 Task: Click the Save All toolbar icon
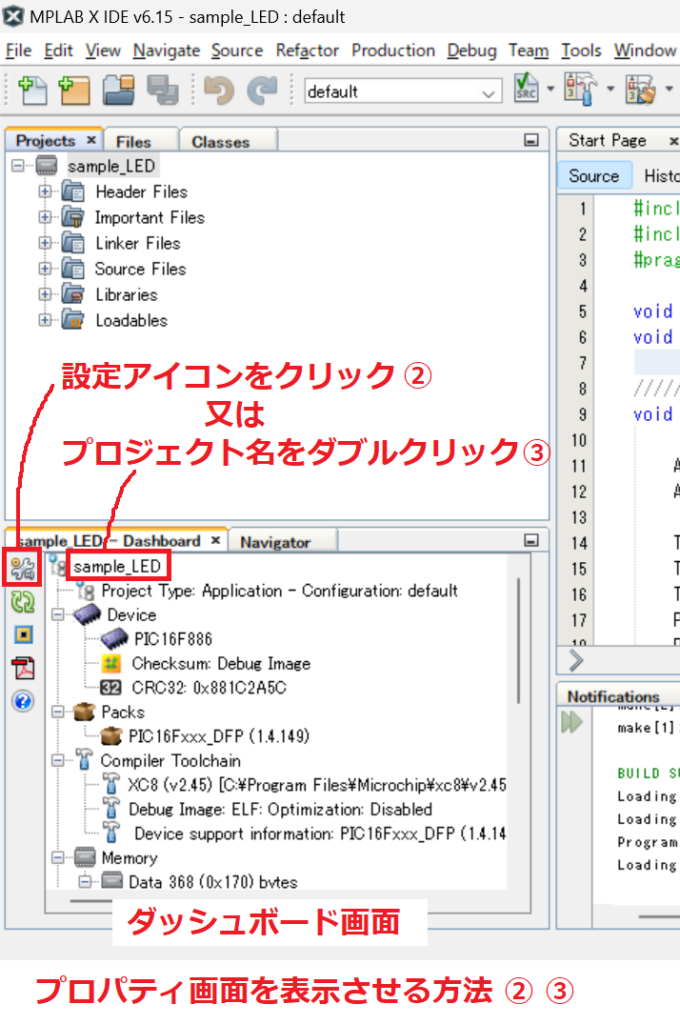pos(163,89)
